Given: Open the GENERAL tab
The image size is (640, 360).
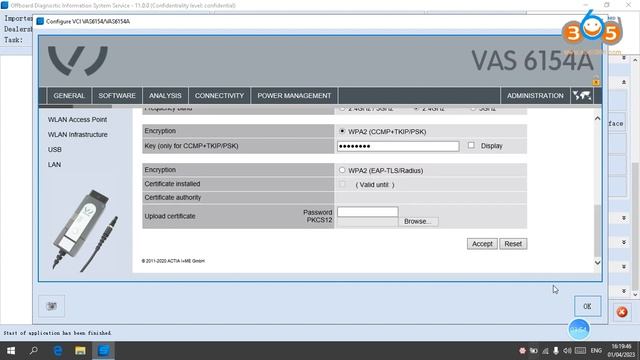Looking at the screenshot, I should tap(69, 96).
